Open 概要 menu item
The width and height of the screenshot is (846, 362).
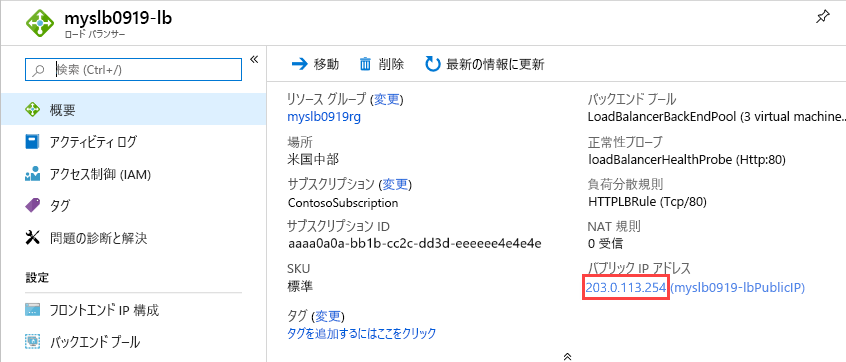[x=133, y=110]
